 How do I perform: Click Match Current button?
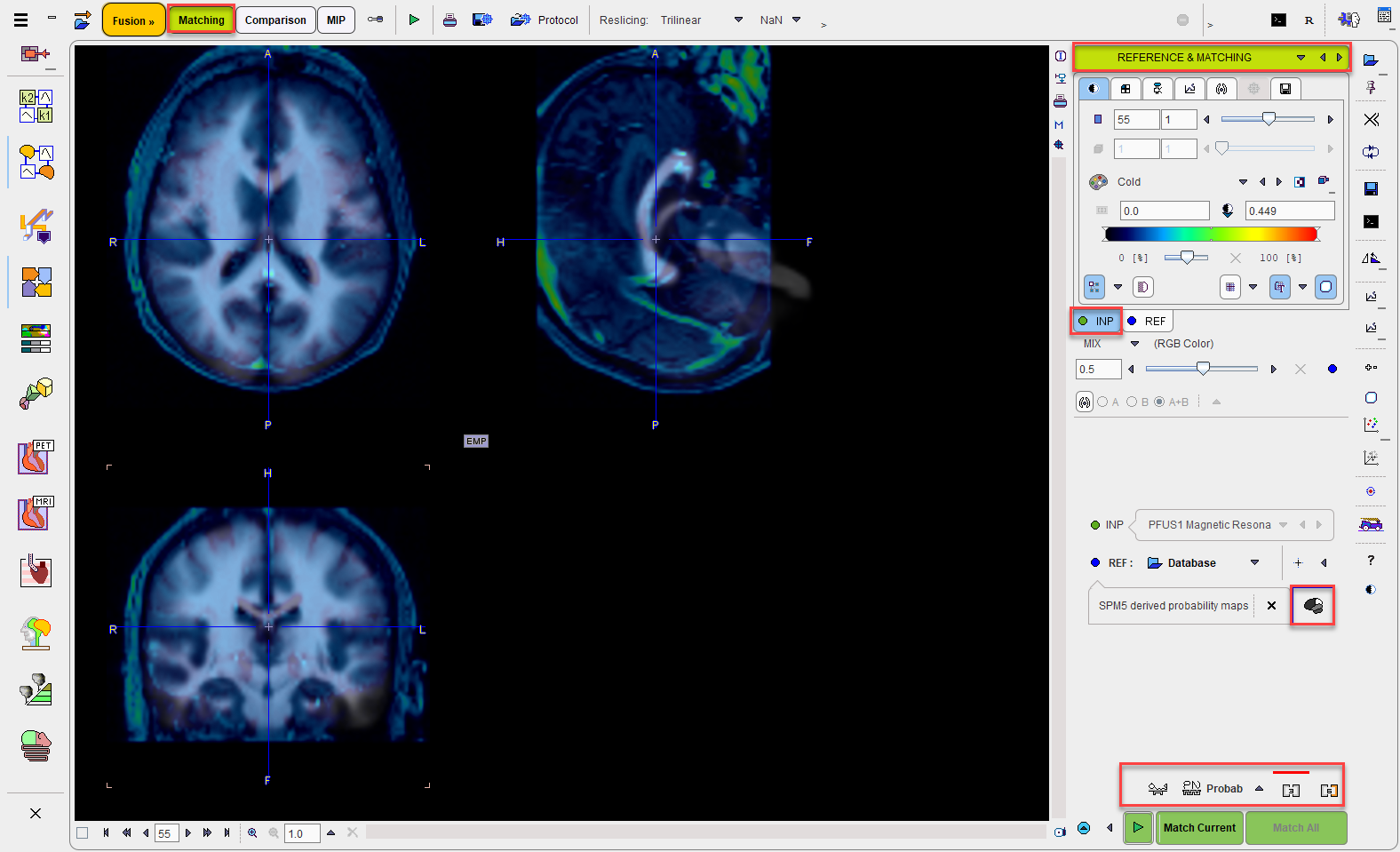click(1199, 827)
